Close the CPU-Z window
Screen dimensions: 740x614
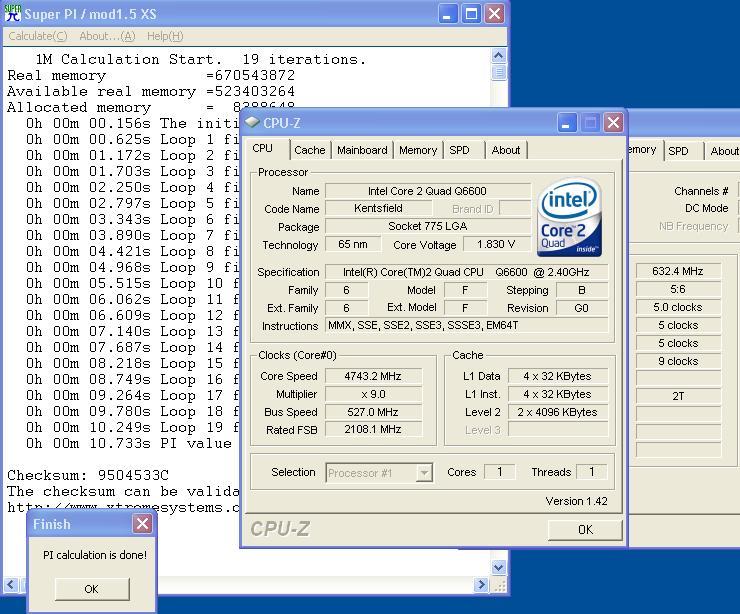pyautogui.click(x=613, y=123)
